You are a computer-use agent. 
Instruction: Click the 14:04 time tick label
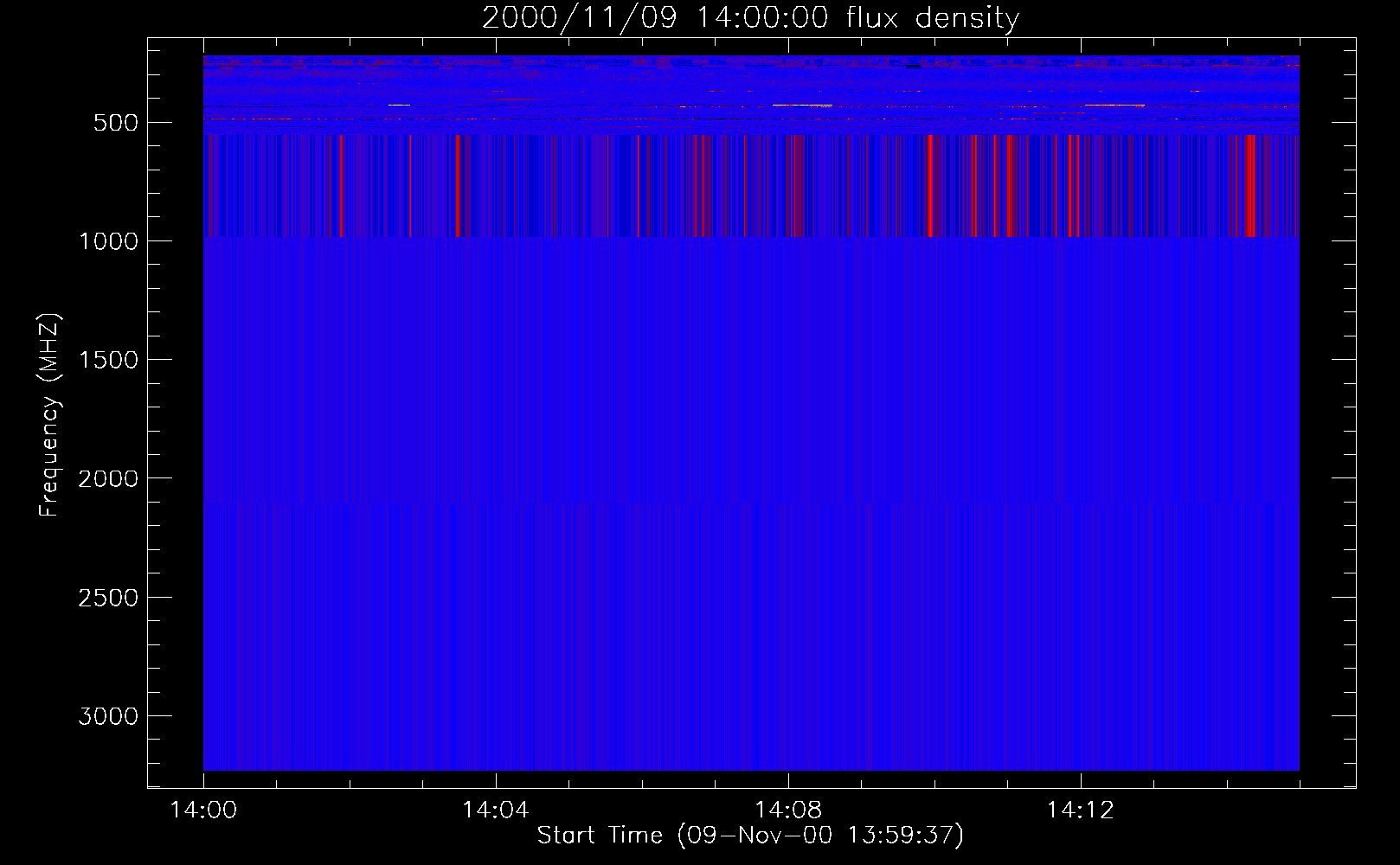point(495,811)
